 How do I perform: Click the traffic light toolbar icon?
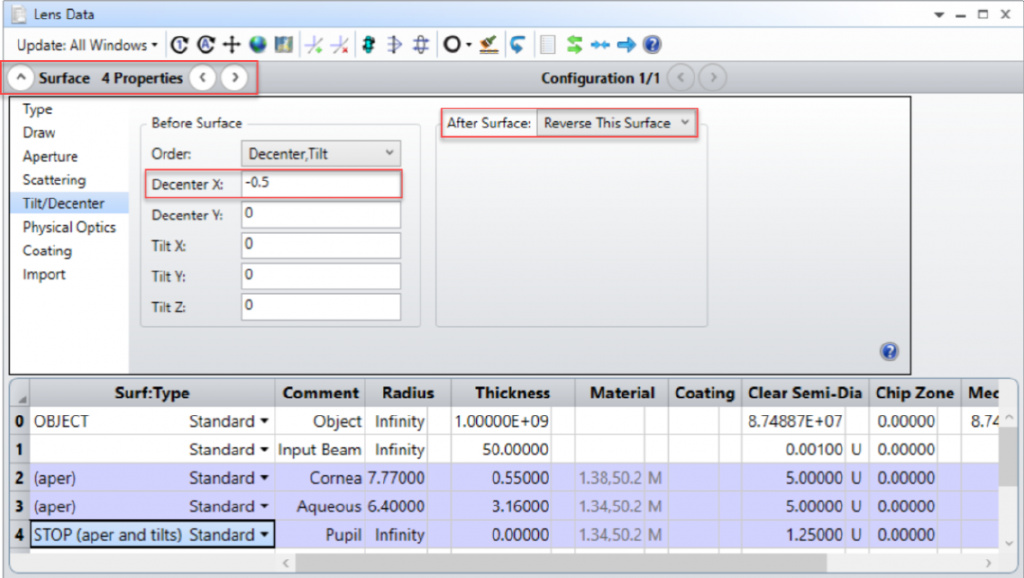tap(369, 44)
